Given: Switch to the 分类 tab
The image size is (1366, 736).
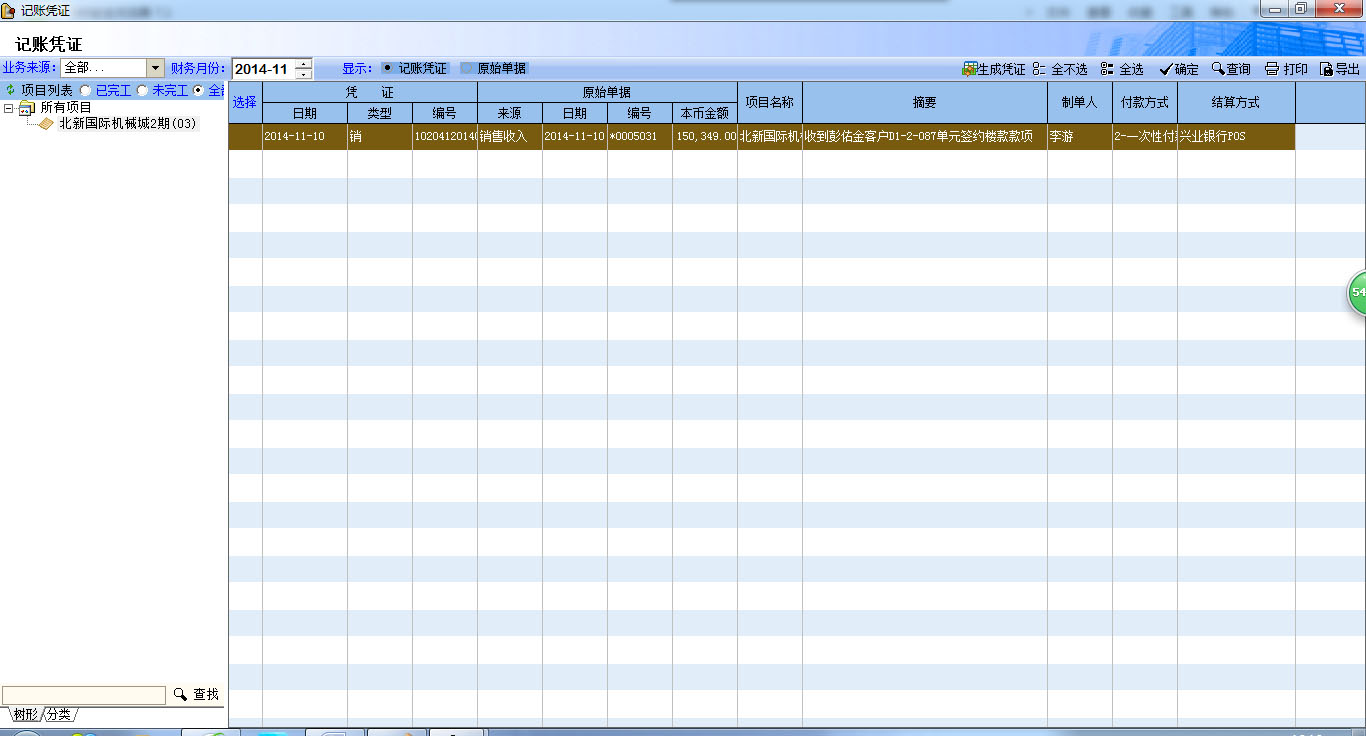Looking at the screenshot, I should [x=59, y=715].
